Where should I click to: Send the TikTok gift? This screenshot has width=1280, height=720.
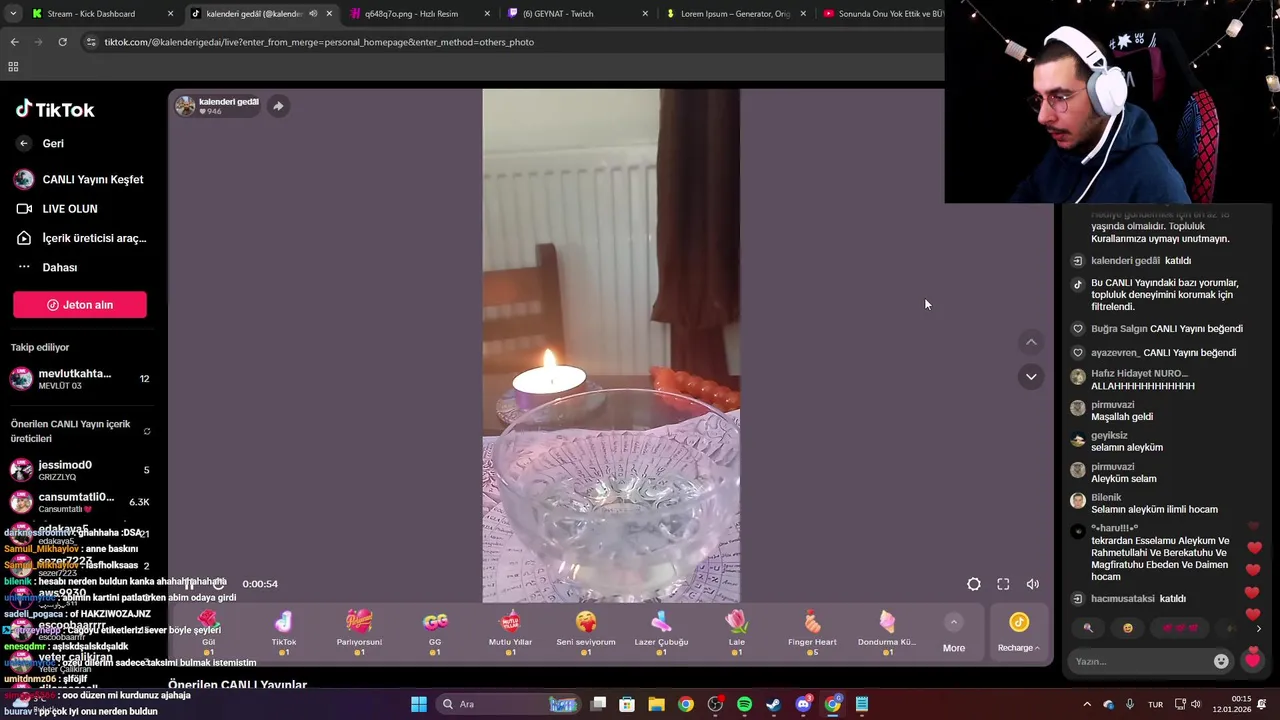[284, 632]
